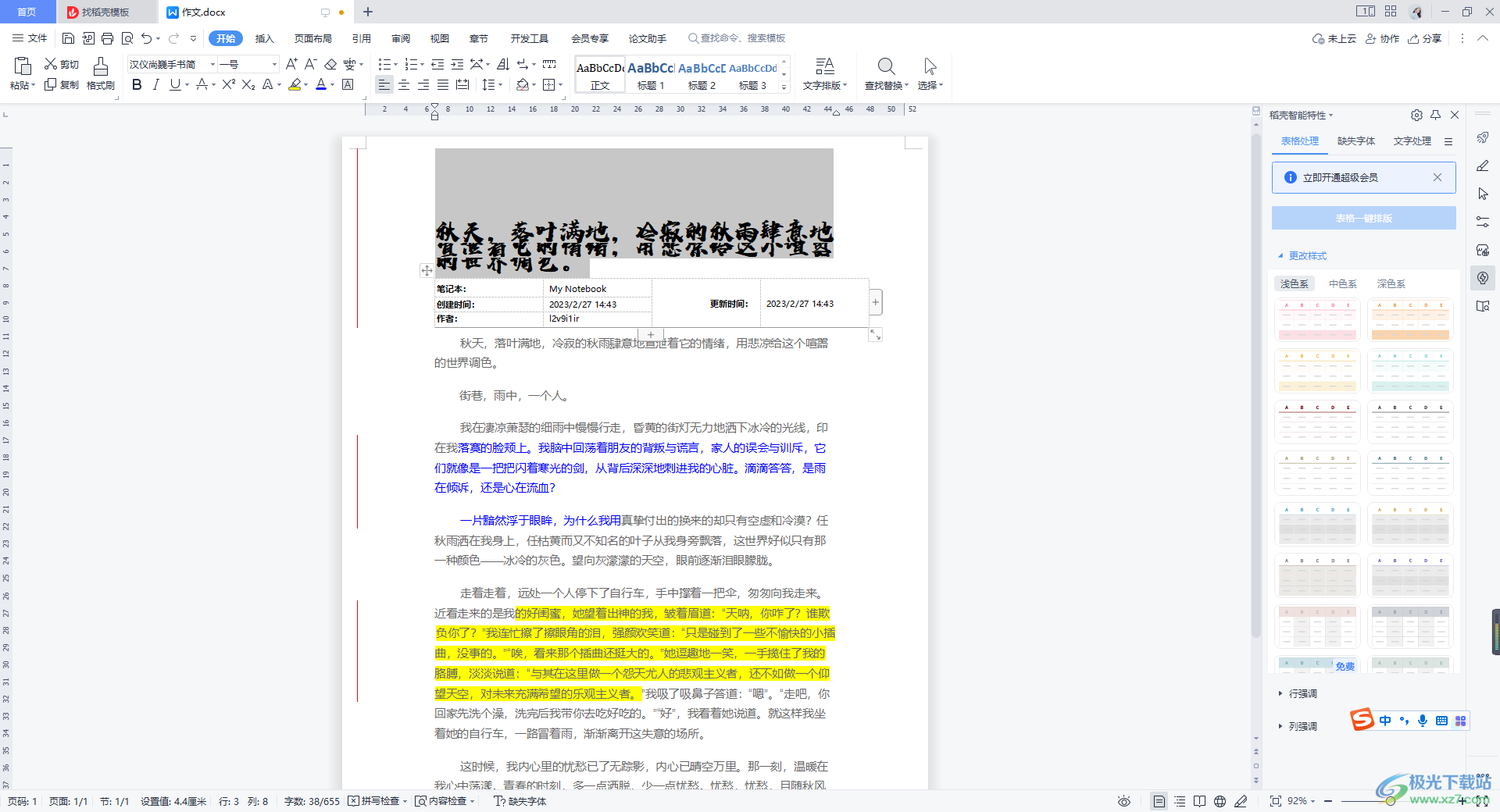Apply distributed alignment

[x=462, y=84]
